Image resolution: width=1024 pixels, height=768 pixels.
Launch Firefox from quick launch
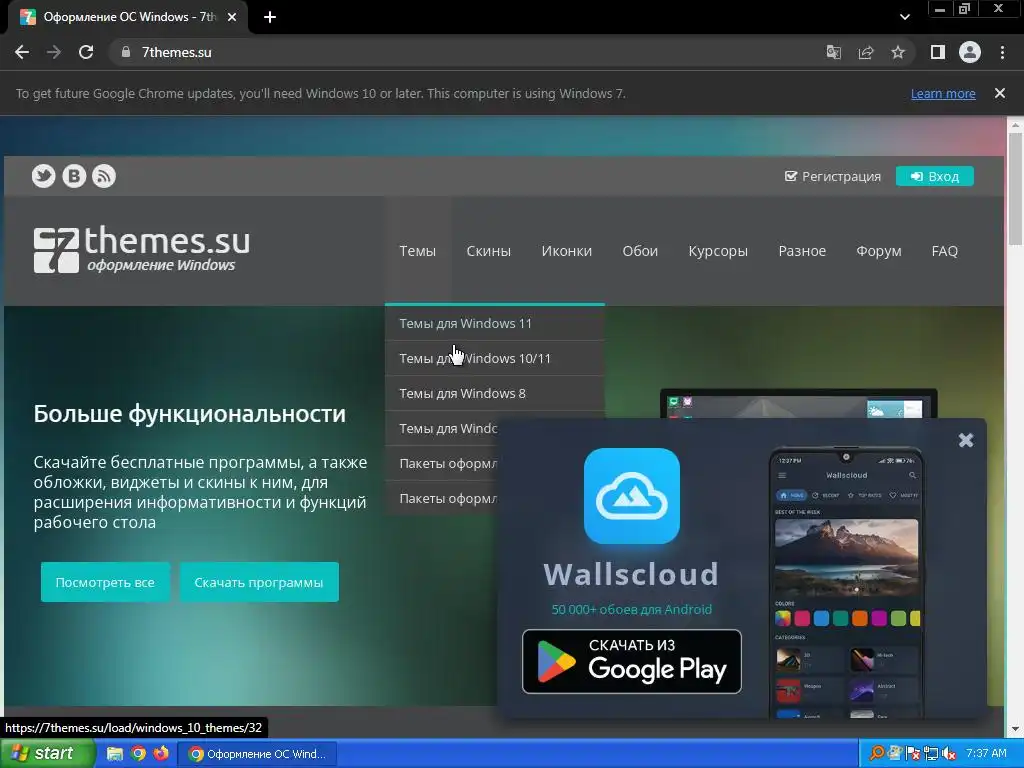161,754
